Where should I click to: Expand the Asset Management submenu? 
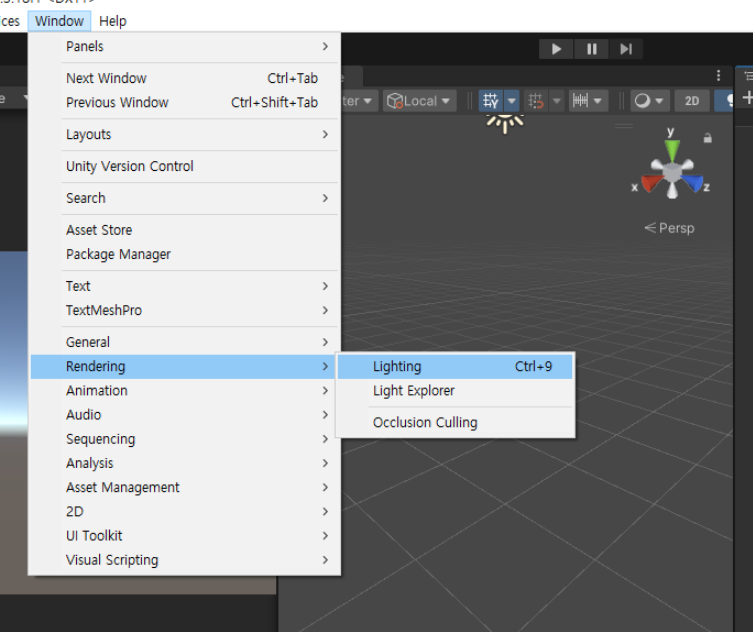(x=185, y=487)
